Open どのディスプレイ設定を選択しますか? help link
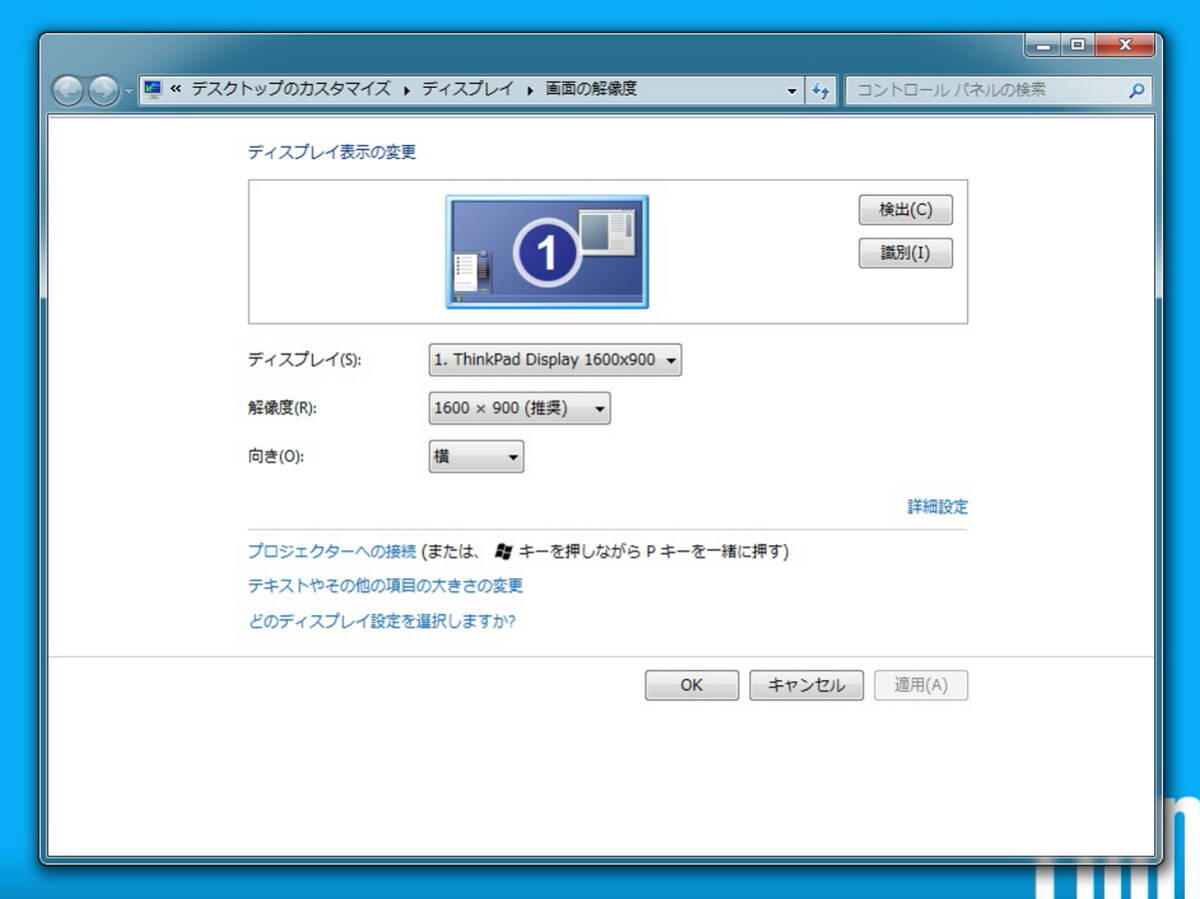Viewport: 1200px width, 899px height. [x=381, y=621]
